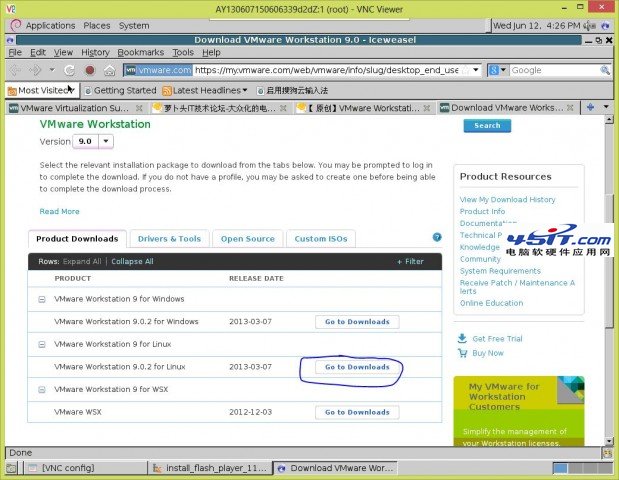Screen dimensions: 619x480
Task: Close the VMware Virtualization Su... tab
Action: pos(139,108)
